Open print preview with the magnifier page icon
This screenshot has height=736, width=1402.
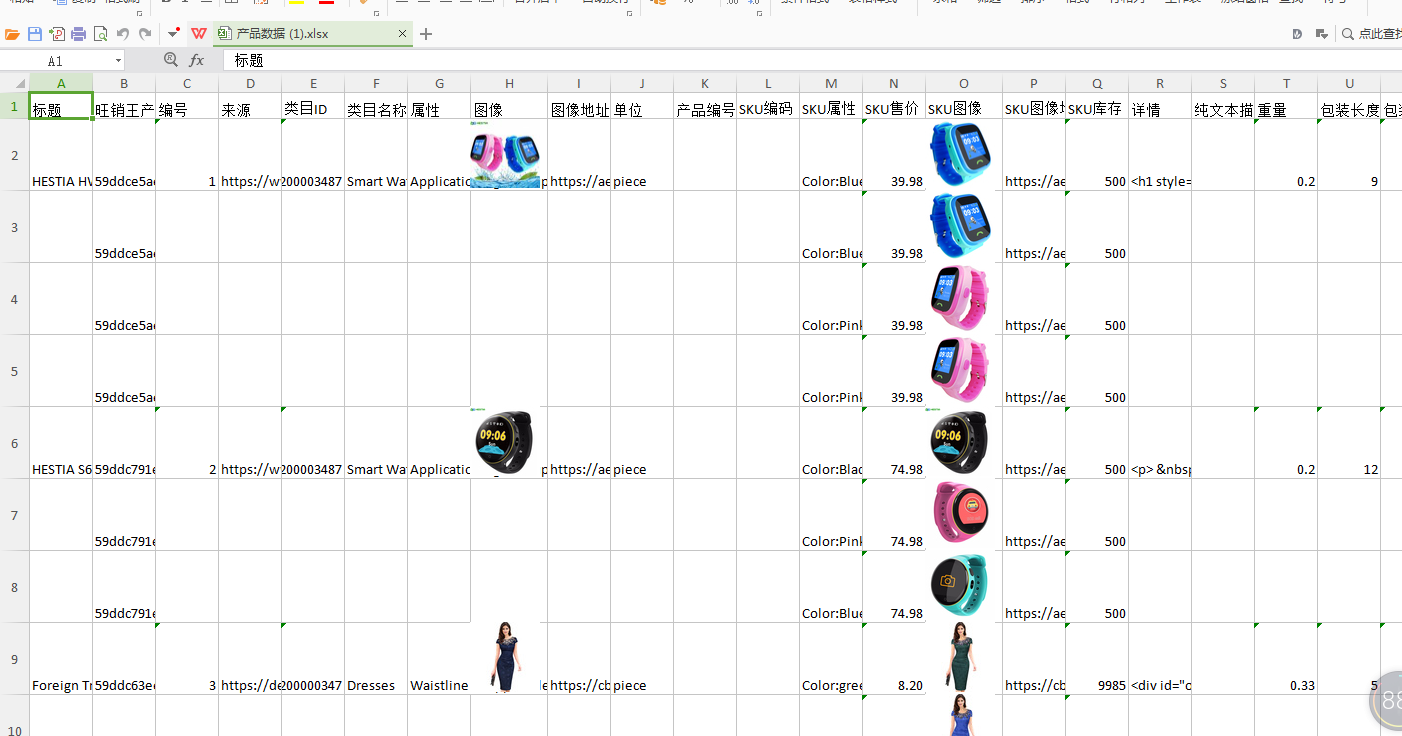click(x=100, y=34)
